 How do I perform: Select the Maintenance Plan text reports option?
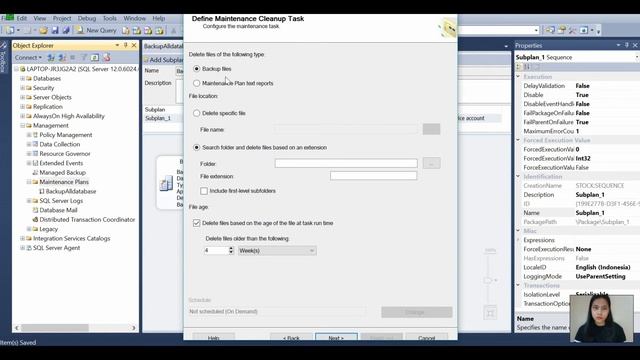(x=197, y=83)
